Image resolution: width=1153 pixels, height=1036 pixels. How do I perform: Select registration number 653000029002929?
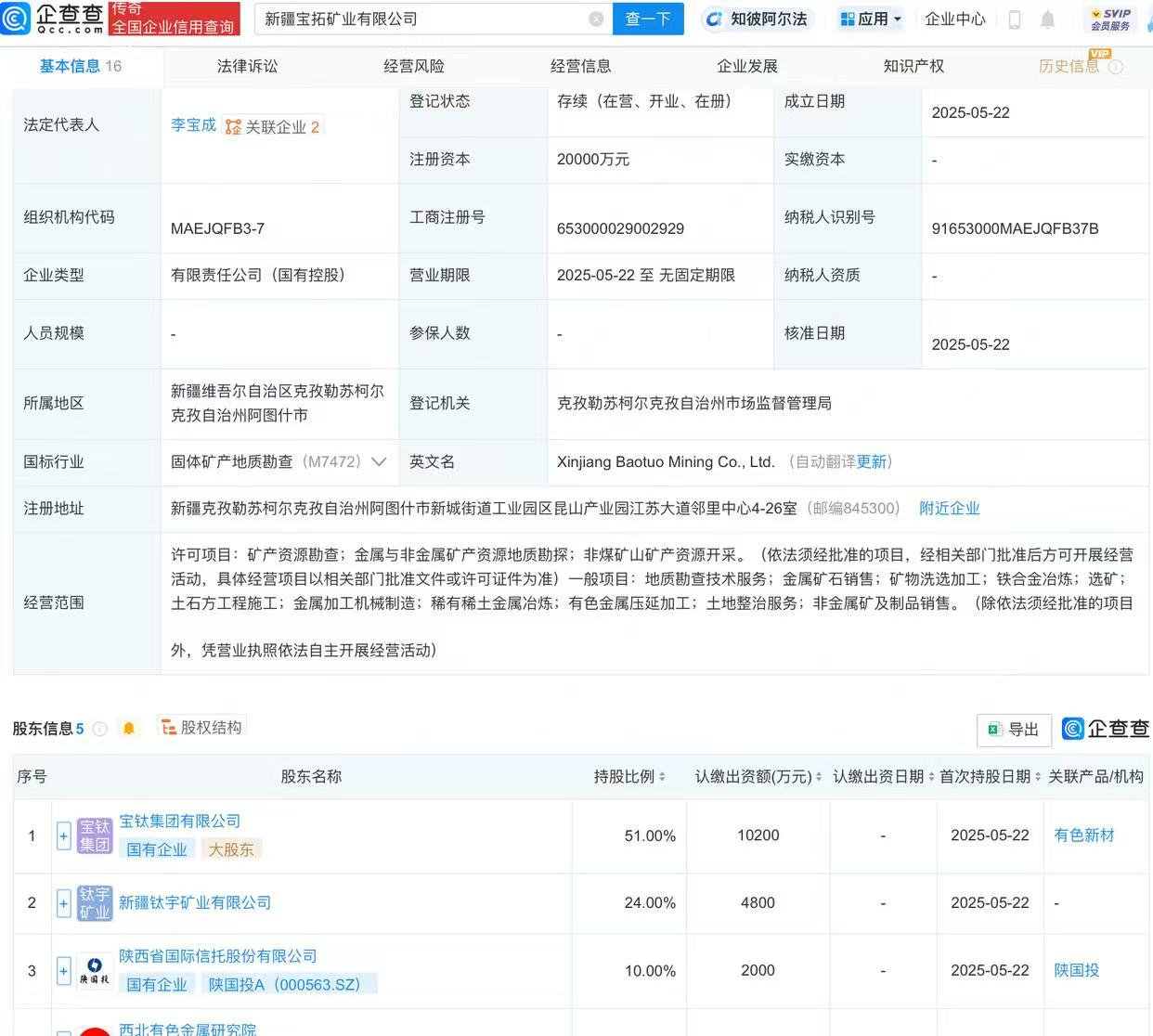[620, 228]
